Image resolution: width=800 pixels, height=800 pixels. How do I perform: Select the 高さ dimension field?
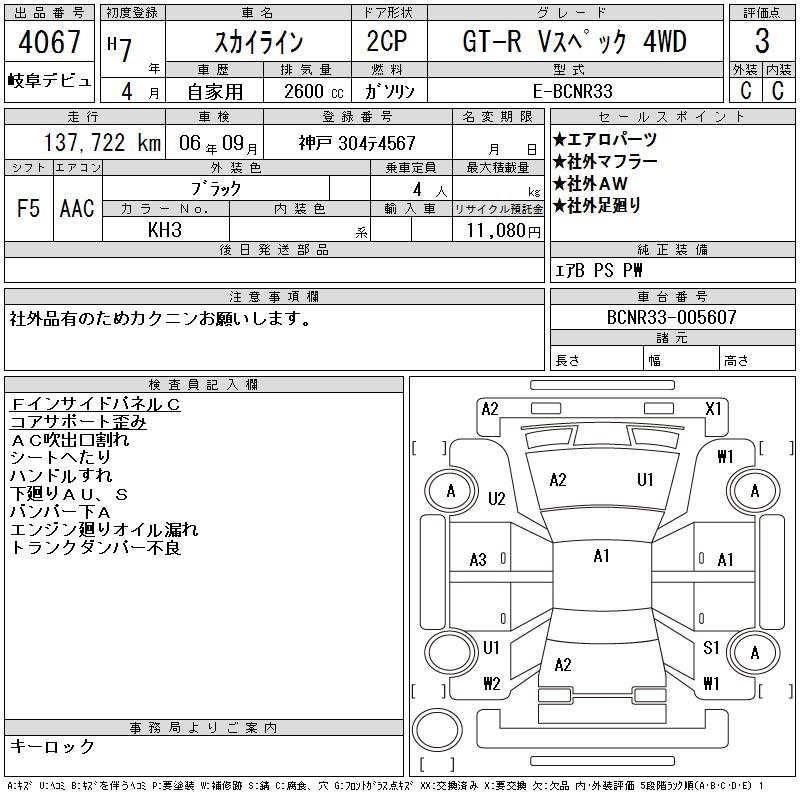point(757,360)
